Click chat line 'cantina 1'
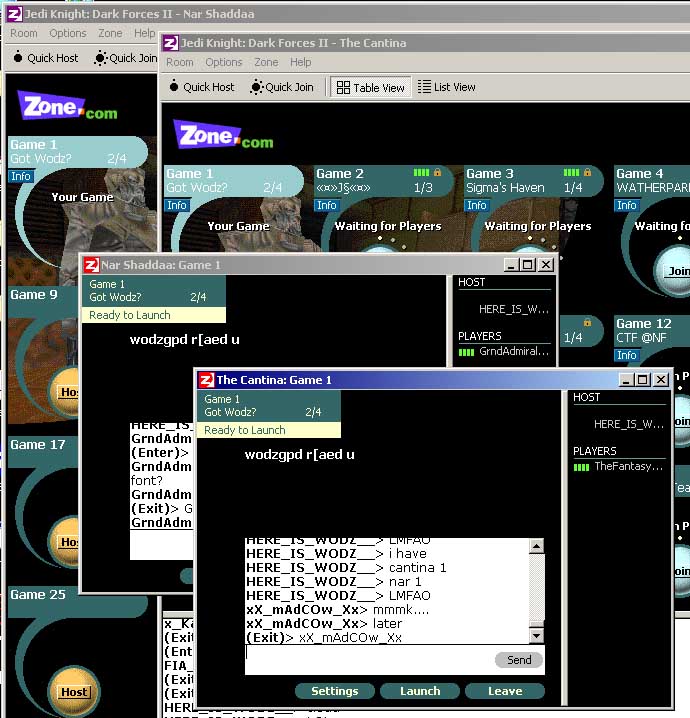This screenshot has width=690, height=718. (x=346, y=568)
